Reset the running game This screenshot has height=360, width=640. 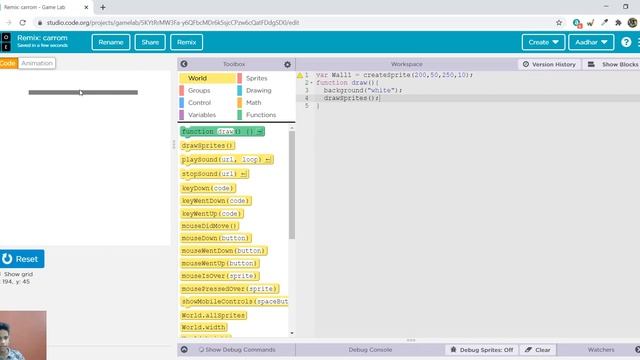pos(22,259)
